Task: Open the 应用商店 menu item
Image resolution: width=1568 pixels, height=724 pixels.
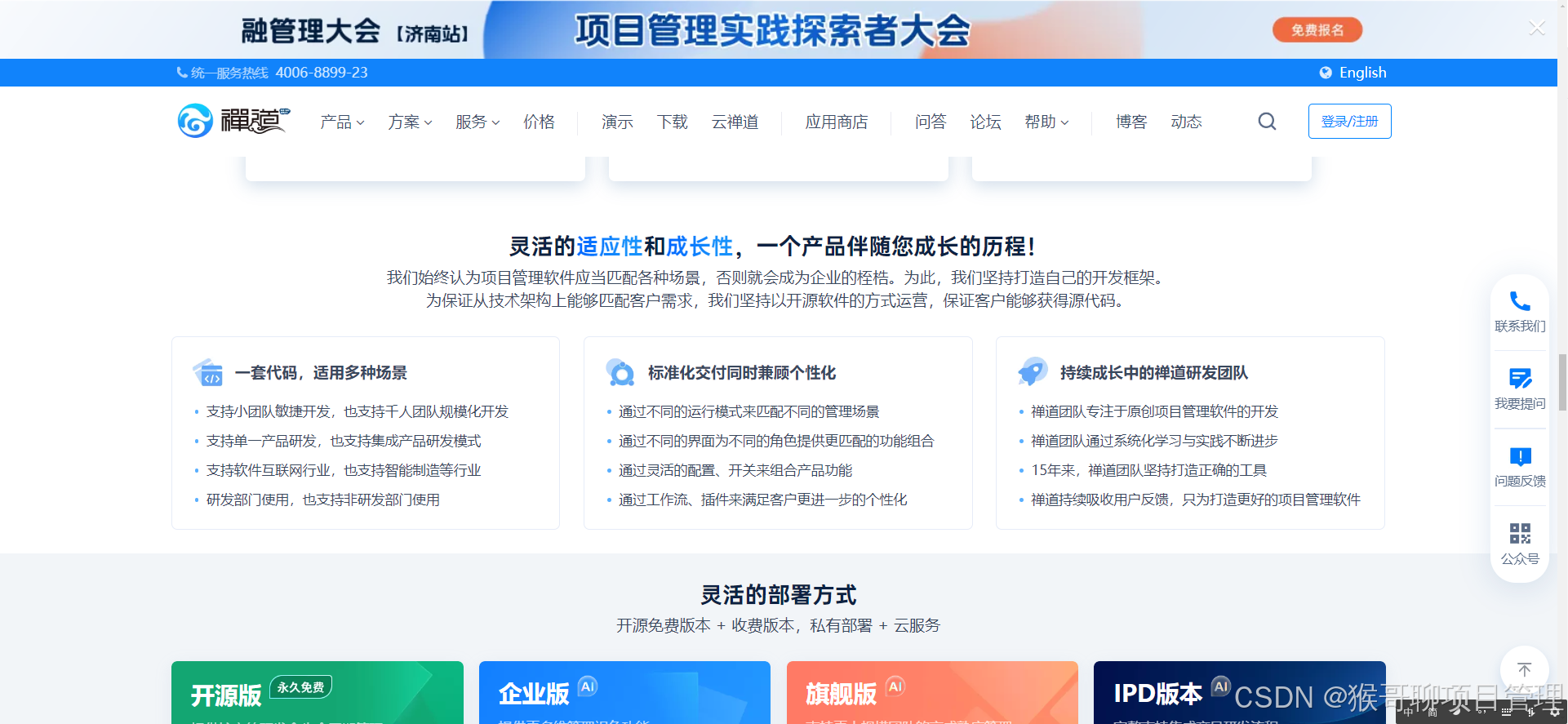Action: pyautogui.click(x=837, y=122)
